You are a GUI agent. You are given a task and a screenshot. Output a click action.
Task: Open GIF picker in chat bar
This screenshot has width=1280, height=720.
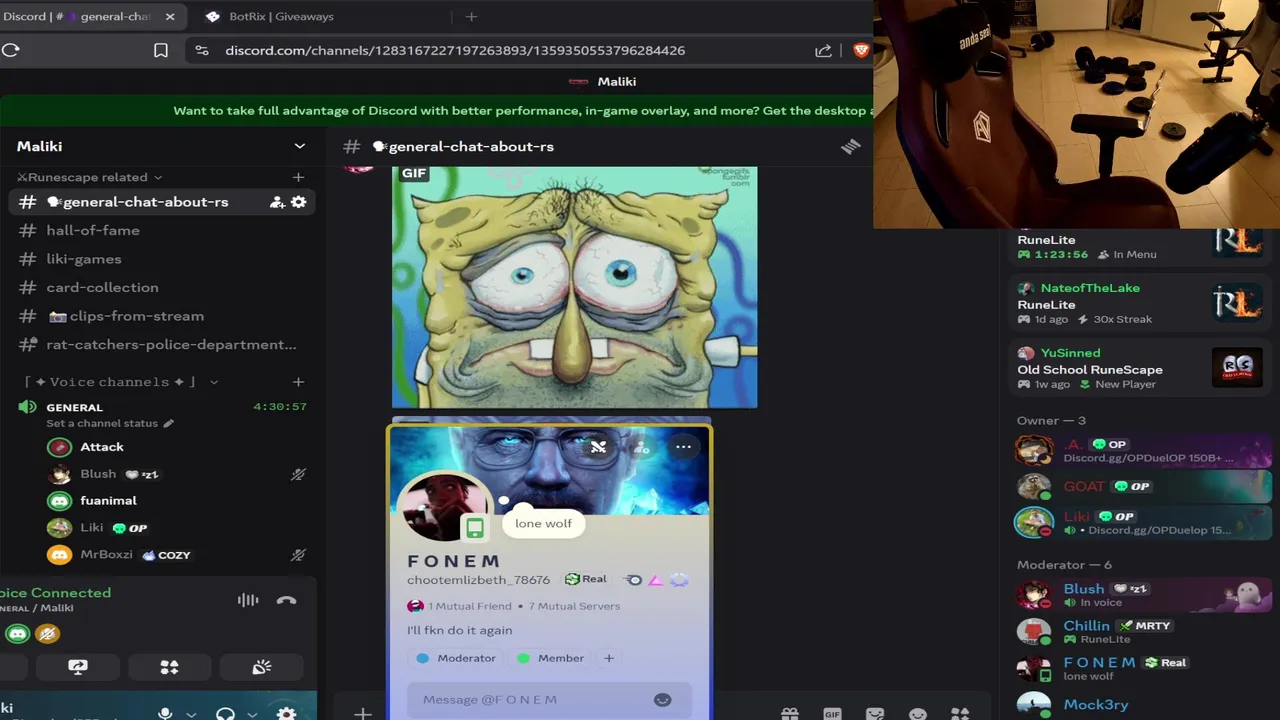[832, 714]
